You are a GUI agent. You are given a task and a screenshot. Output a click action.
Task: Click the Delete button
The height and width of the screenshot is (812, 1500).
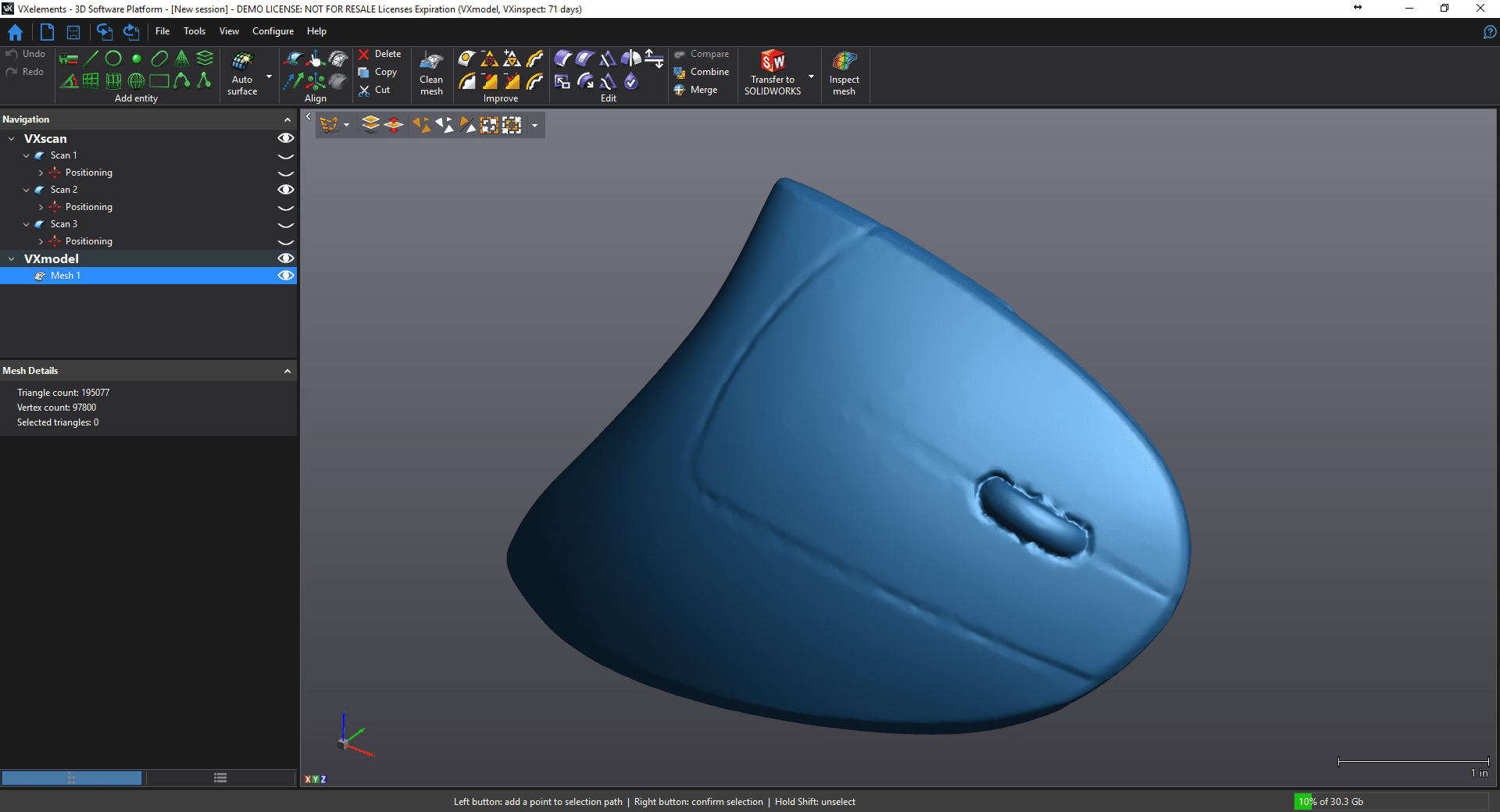[380, 54]
